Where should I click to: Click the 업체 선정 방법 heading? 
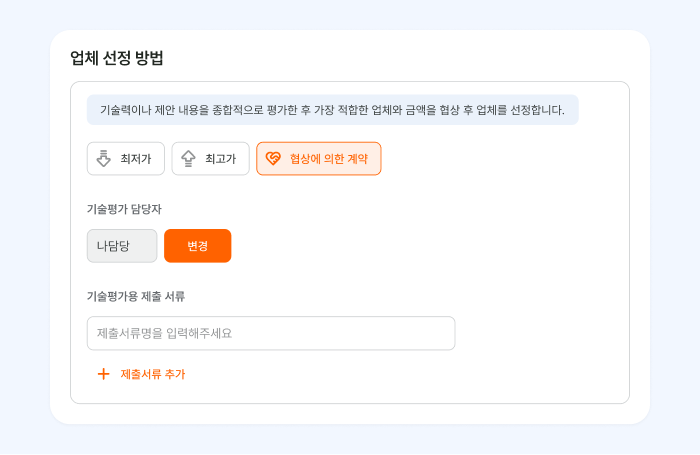117,58
